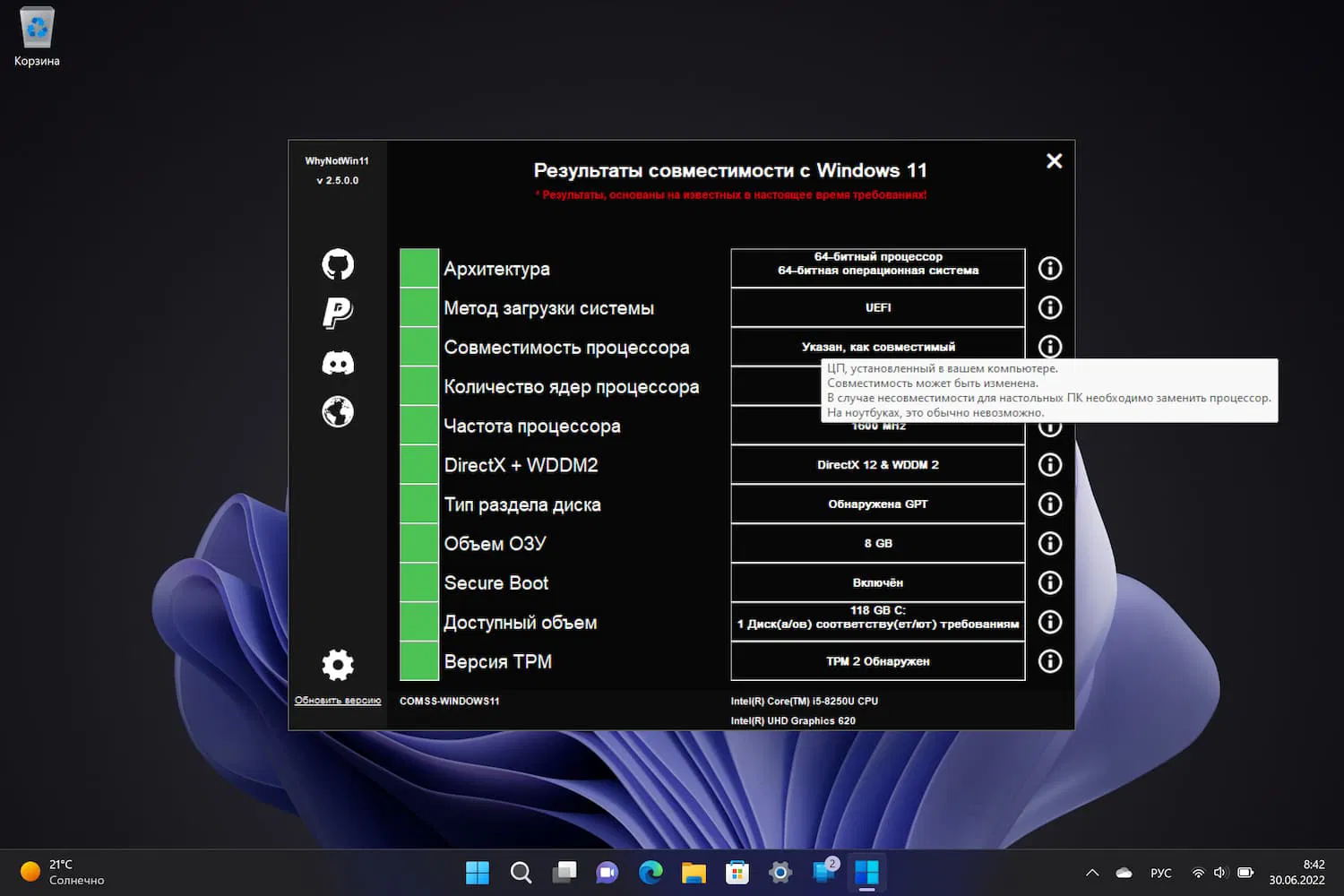Click the Включён result value
Viewport: 1344px width, 896px height.
pyautogui.click(x=878, y=582)
